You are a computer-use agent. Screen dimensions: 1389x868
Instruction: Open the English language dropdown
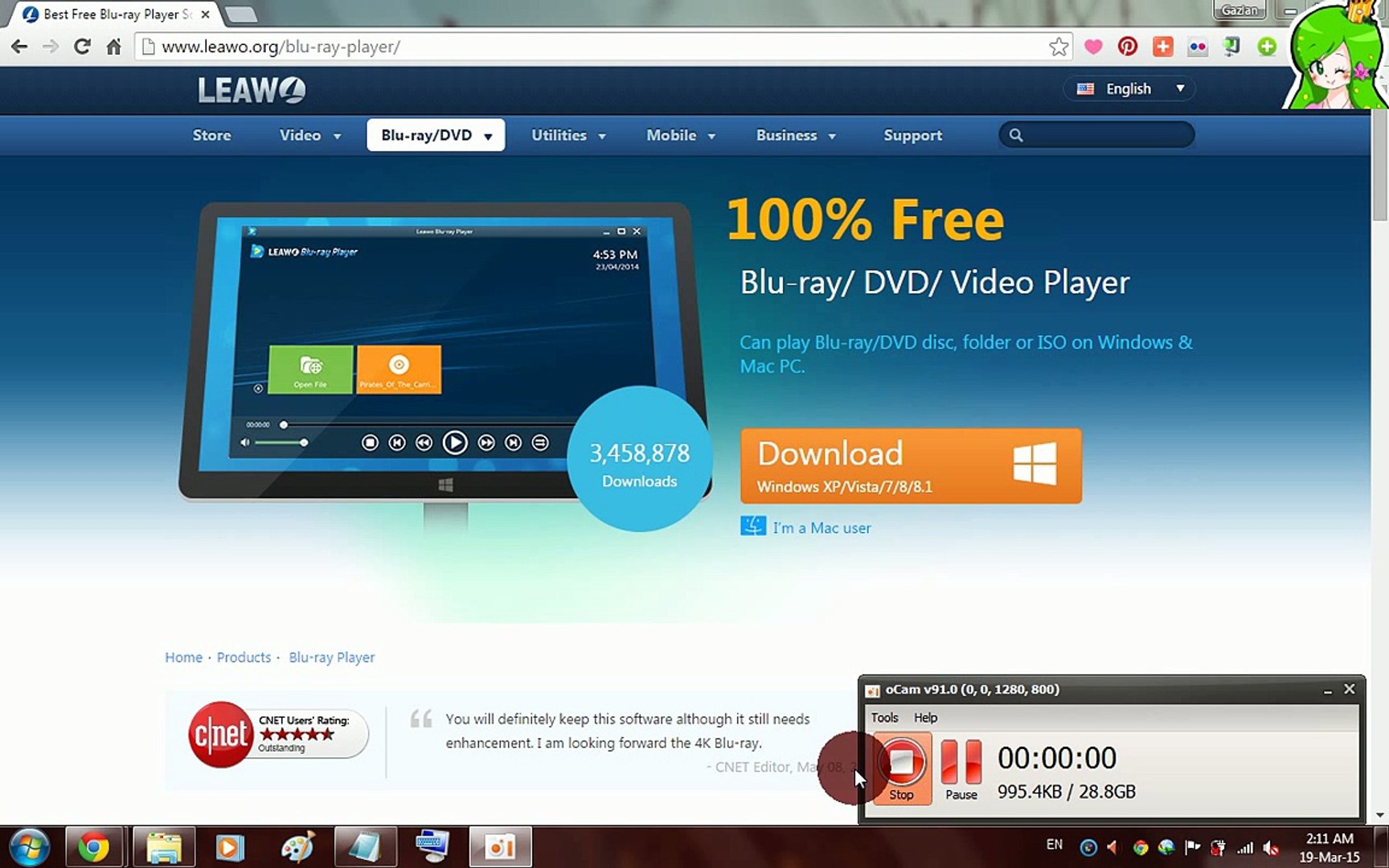[1129, 88]
